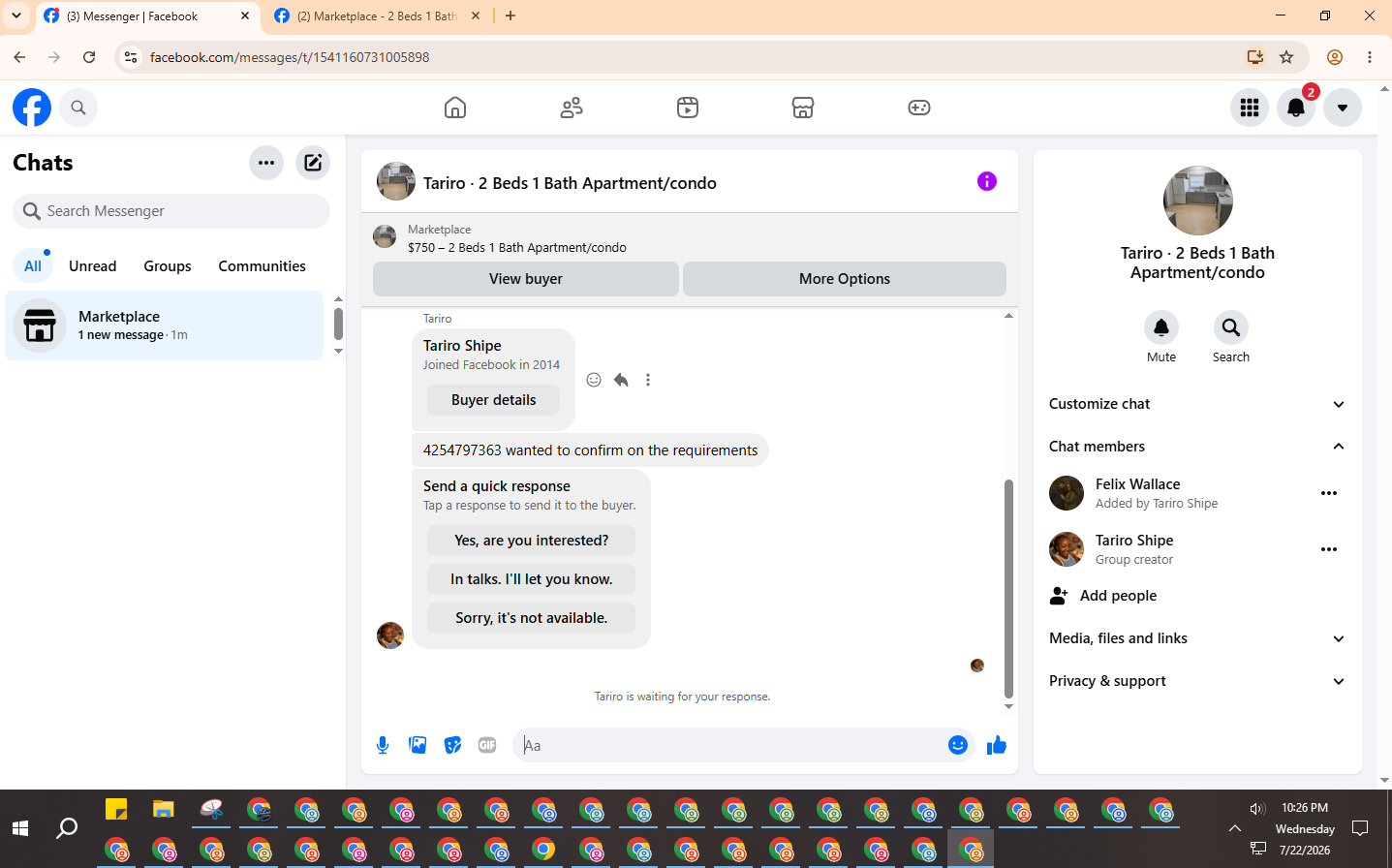
Task: Mute this conversation with bell icon
Action: (x=1161, y=327)
